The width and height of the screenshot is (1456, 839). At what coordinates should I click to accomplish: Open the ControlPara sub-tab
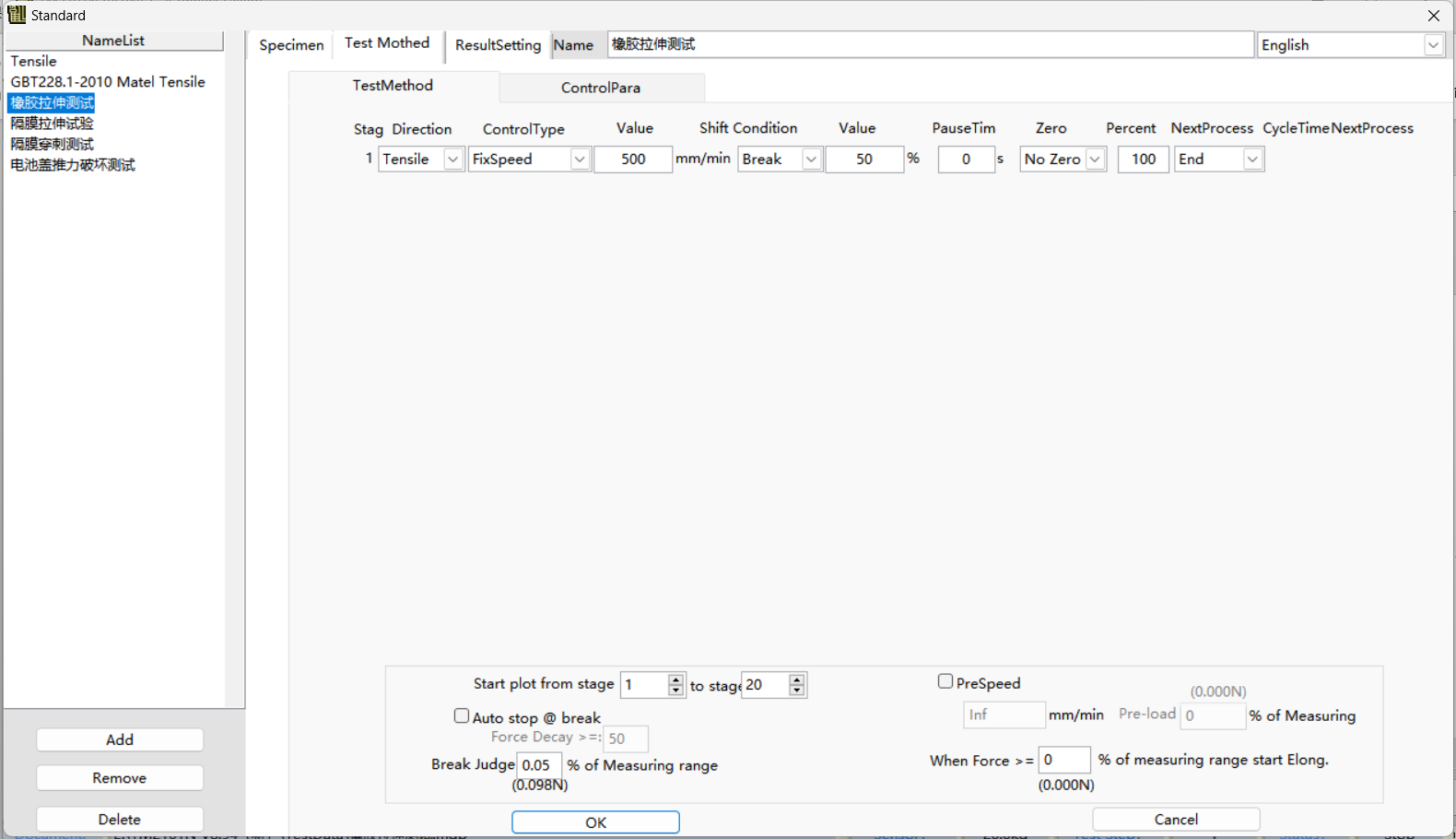(601, 88)
